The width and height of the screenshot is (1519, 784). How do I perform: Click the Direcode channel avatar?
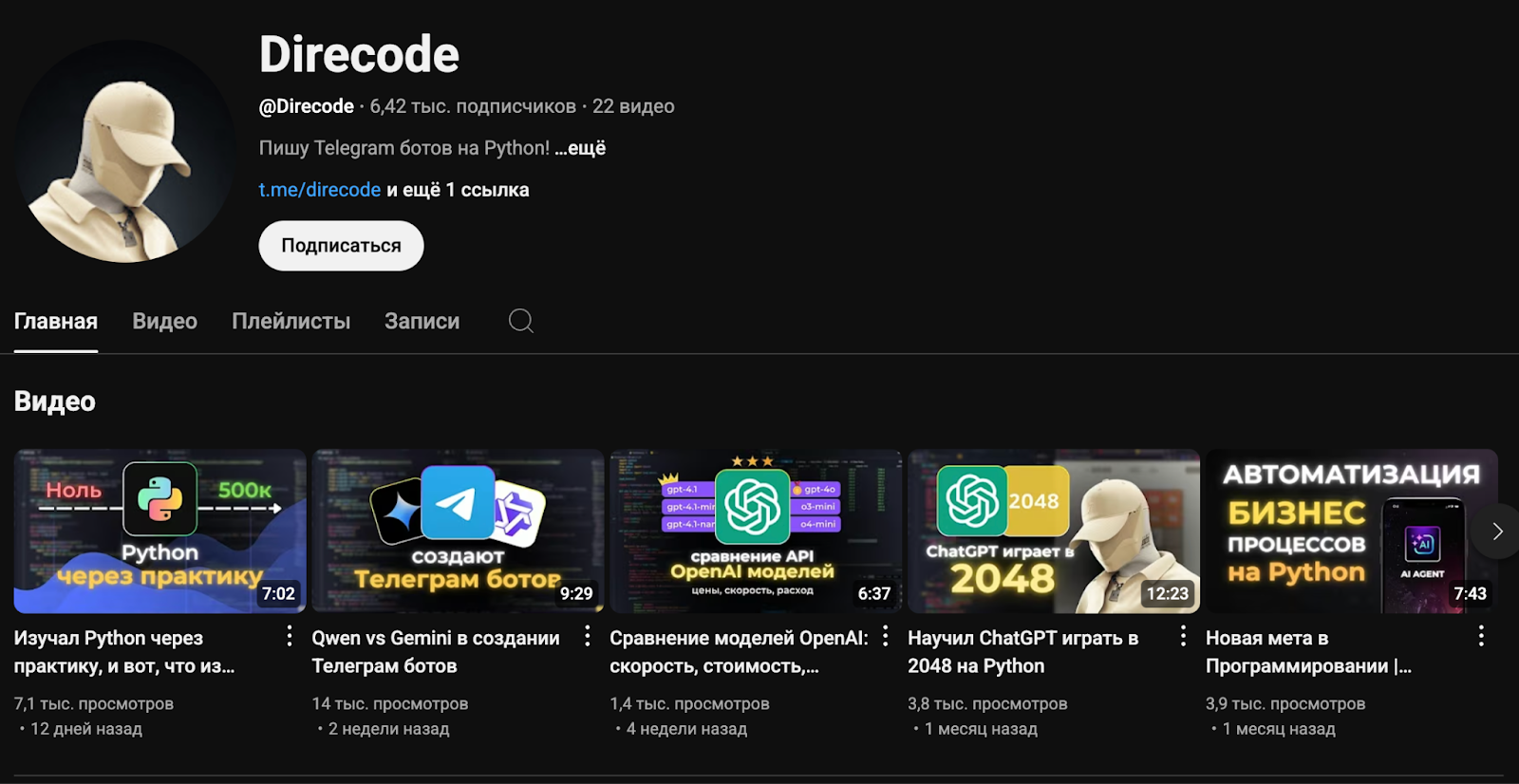pos(124,151)
